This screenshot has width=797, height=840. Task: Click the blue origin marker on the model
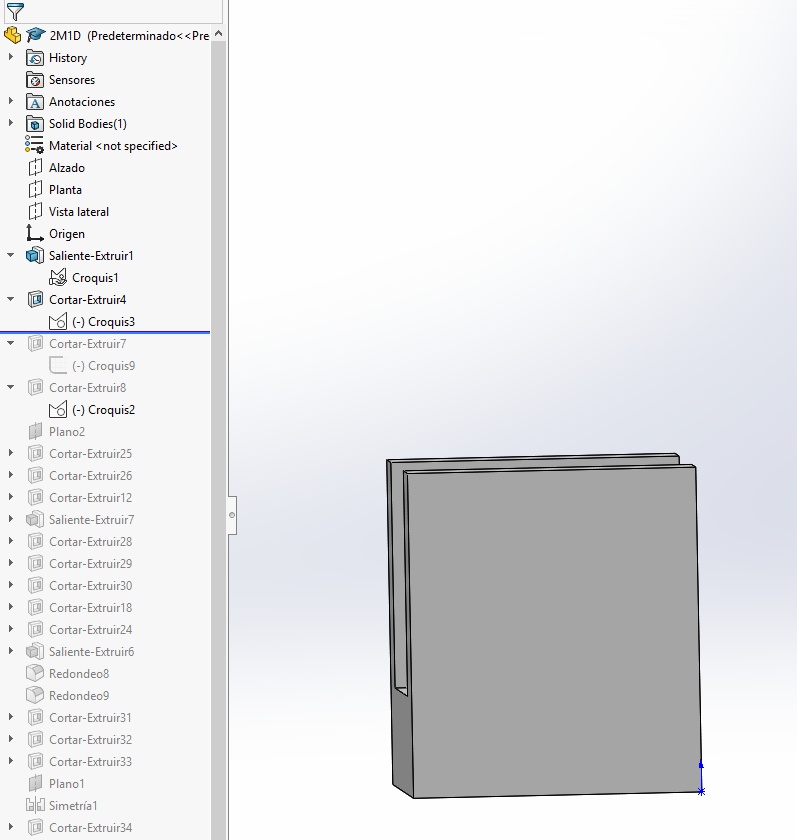click(701, 791)
